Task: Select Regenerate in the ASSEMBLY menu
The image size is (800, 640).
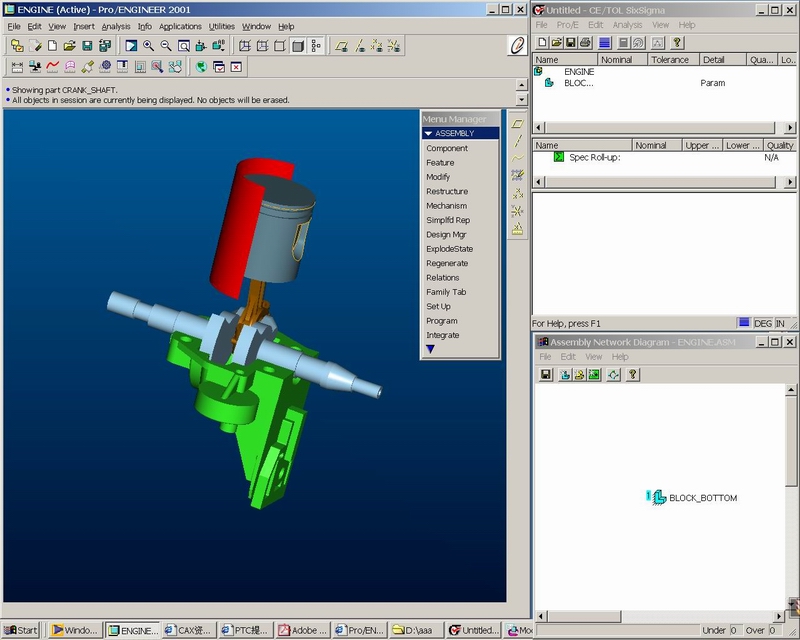Action: pos(447,263)
